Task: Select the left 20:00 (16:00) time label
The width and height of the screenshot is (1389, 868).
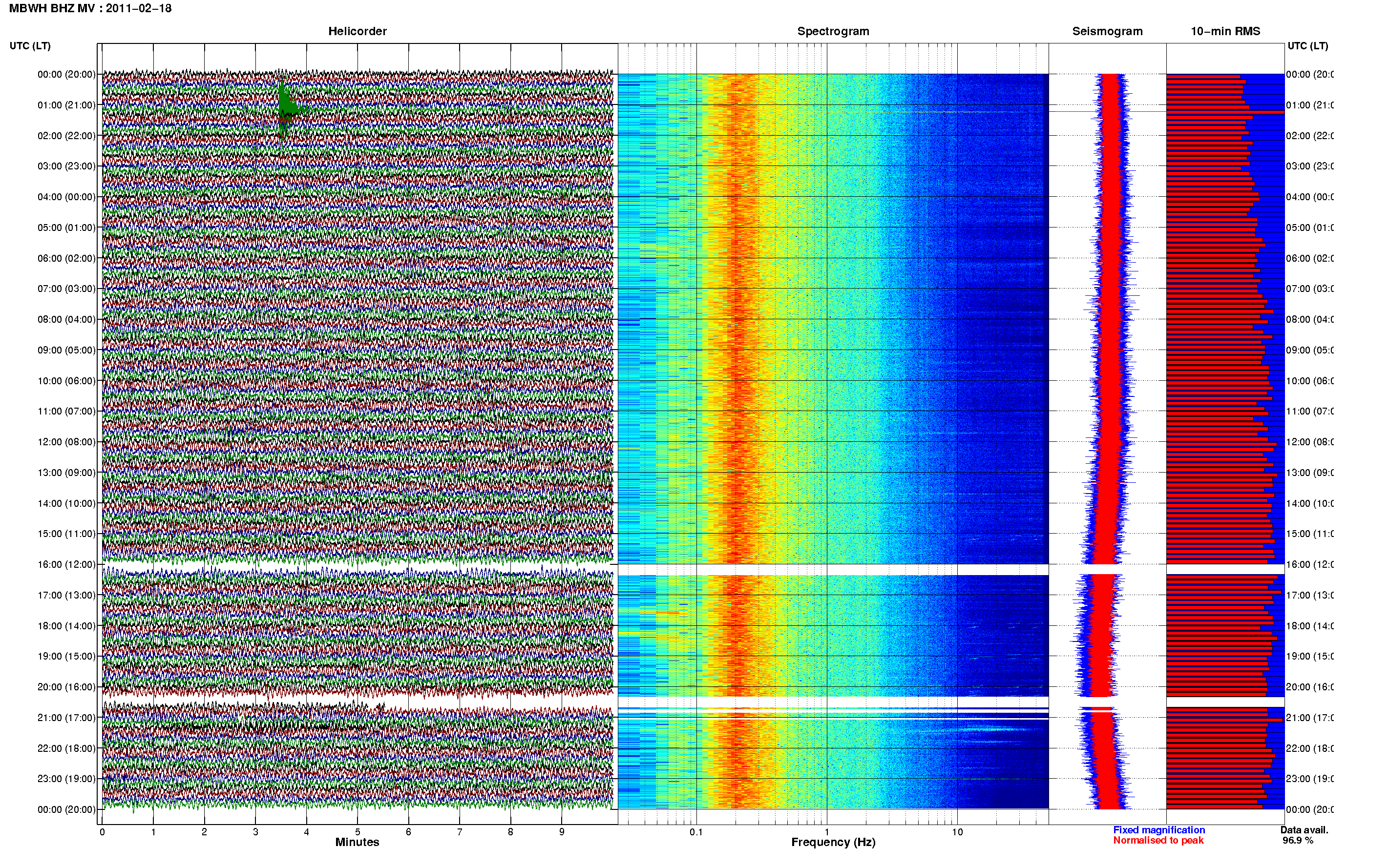Action: [66, 686]
